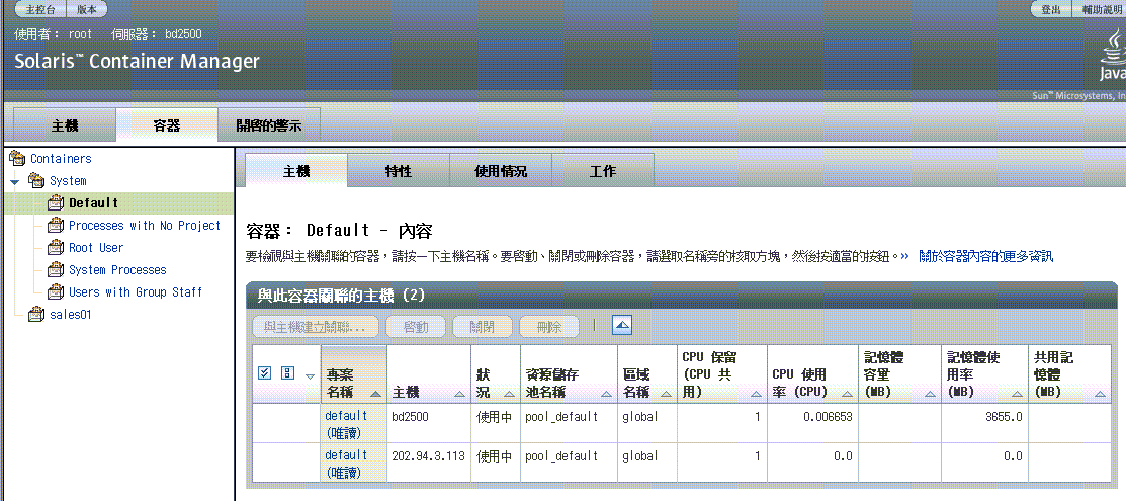Viewport: 1126px width, 501px height.
Task: Select sales01 in the tree
Action: [x=70, y=314]
